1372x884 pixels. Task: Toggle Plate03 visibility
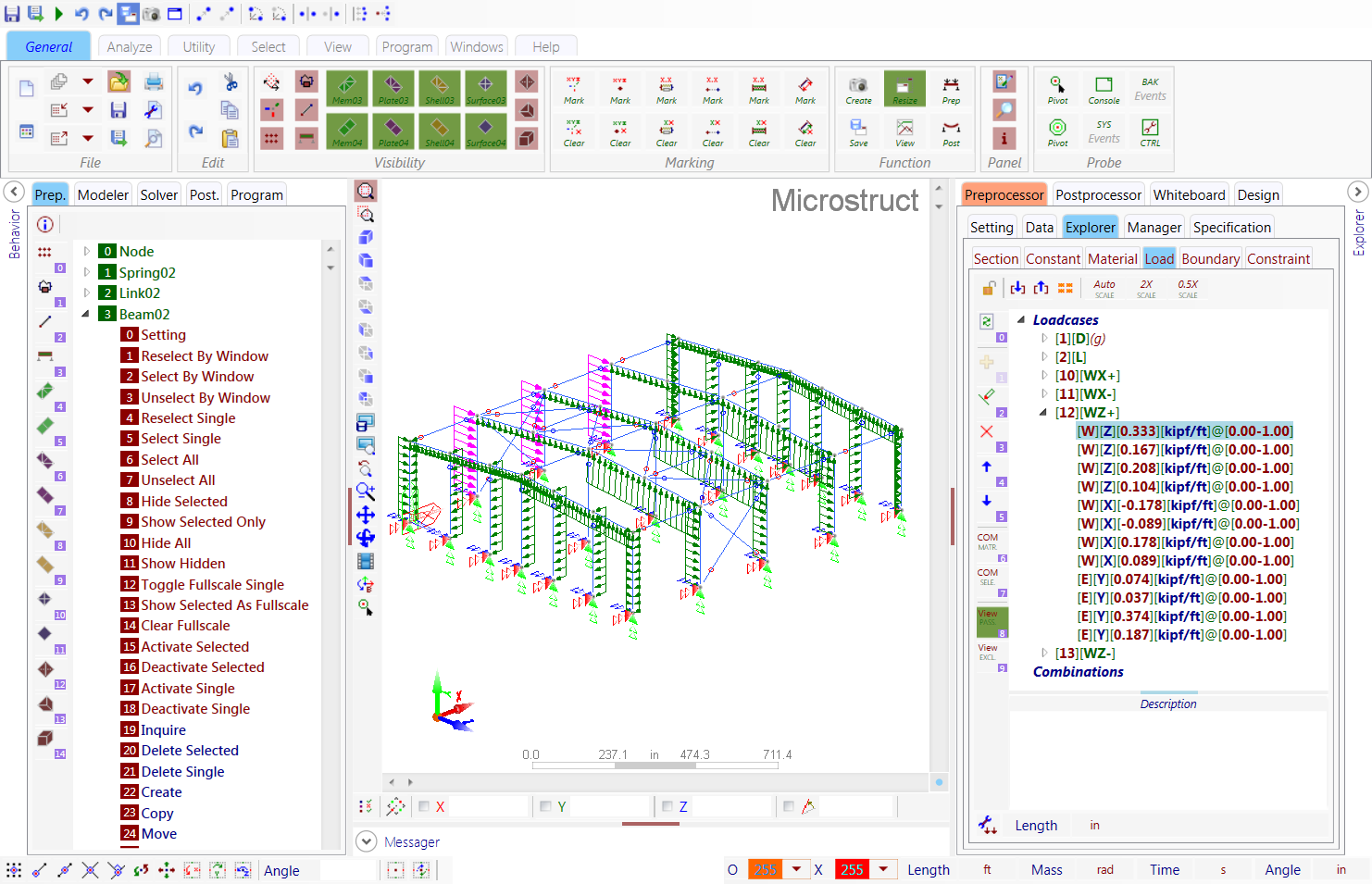[393, 89]
